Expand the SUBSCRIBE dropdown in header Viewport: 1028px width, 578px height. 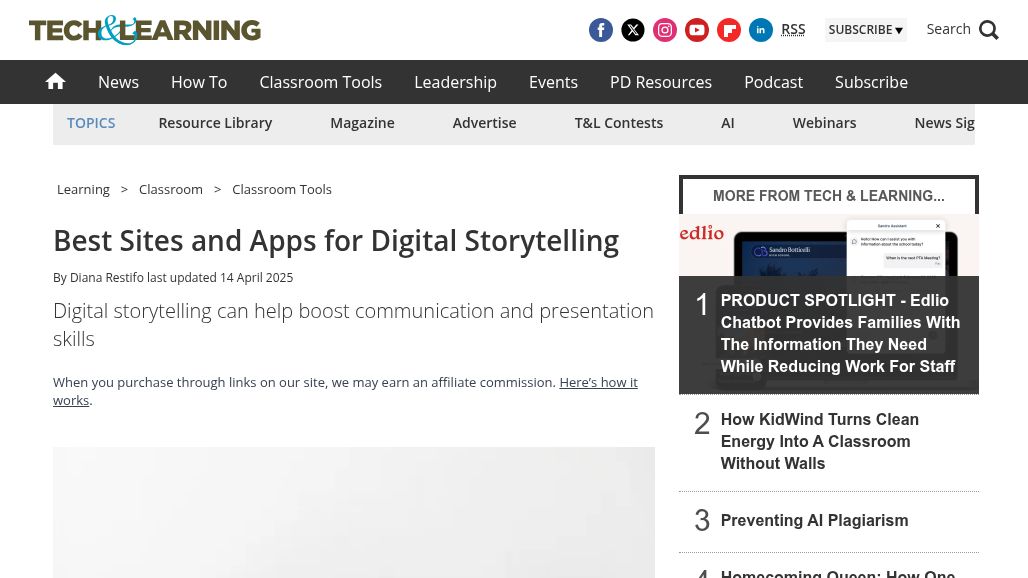[x=865, y=30]
